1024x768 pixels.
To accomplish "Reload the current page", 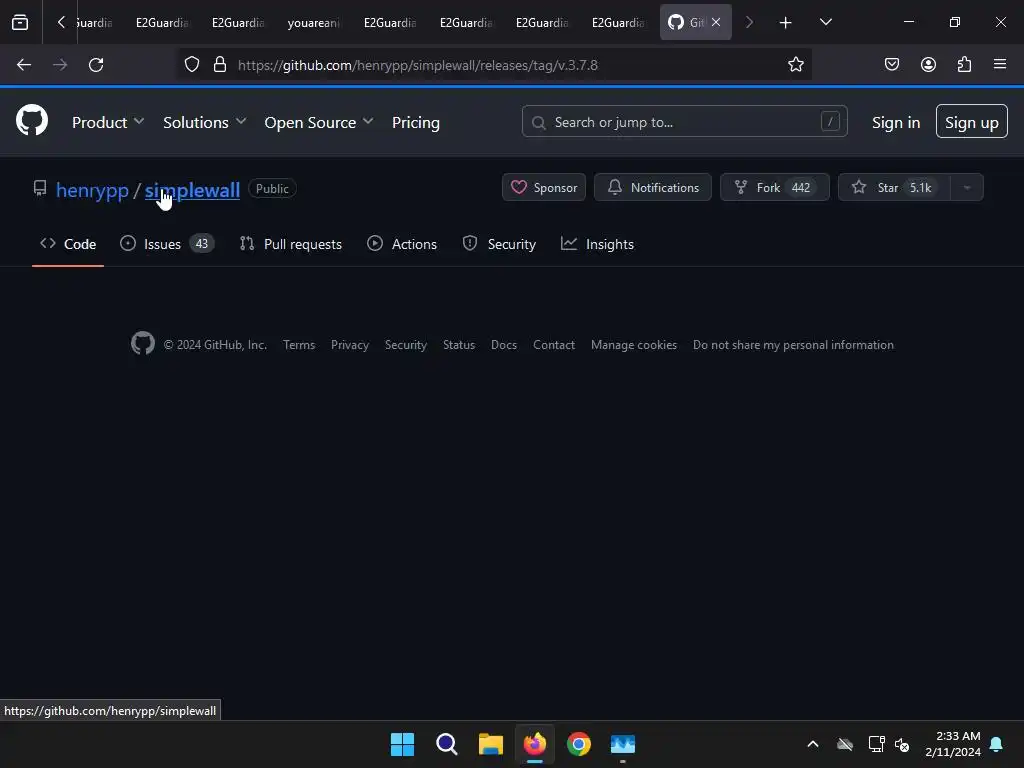I will 96,65.
